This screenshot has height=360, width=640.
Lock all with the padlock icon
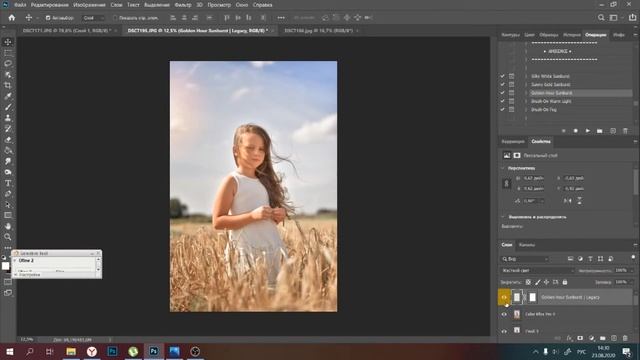(565, 282)
